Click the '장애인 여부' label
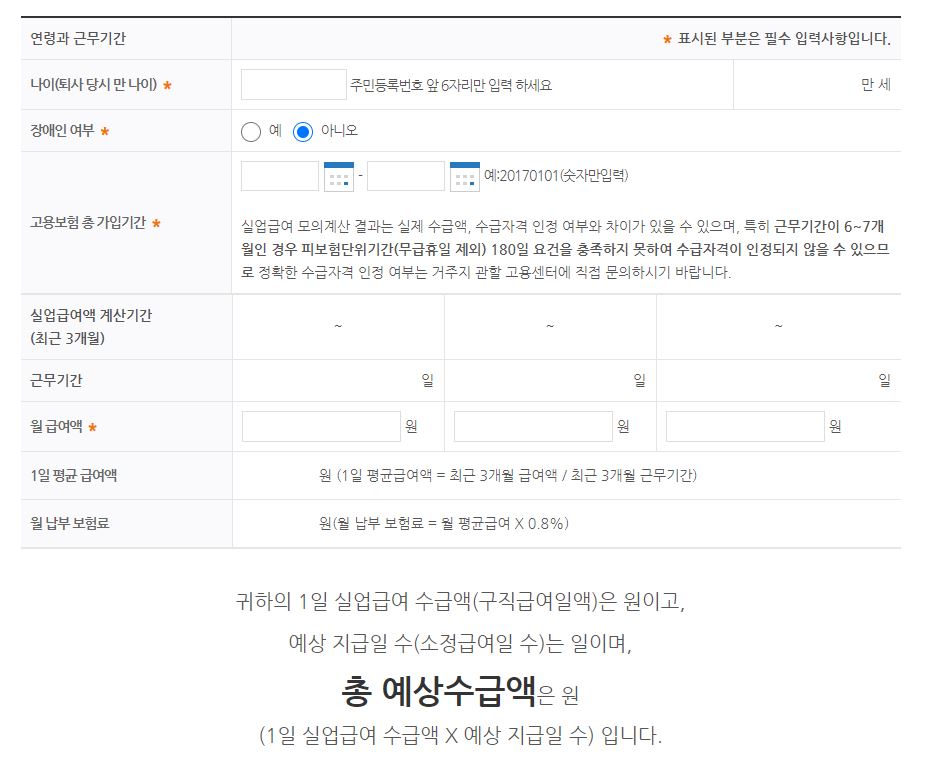 click(x=62, y=131)
